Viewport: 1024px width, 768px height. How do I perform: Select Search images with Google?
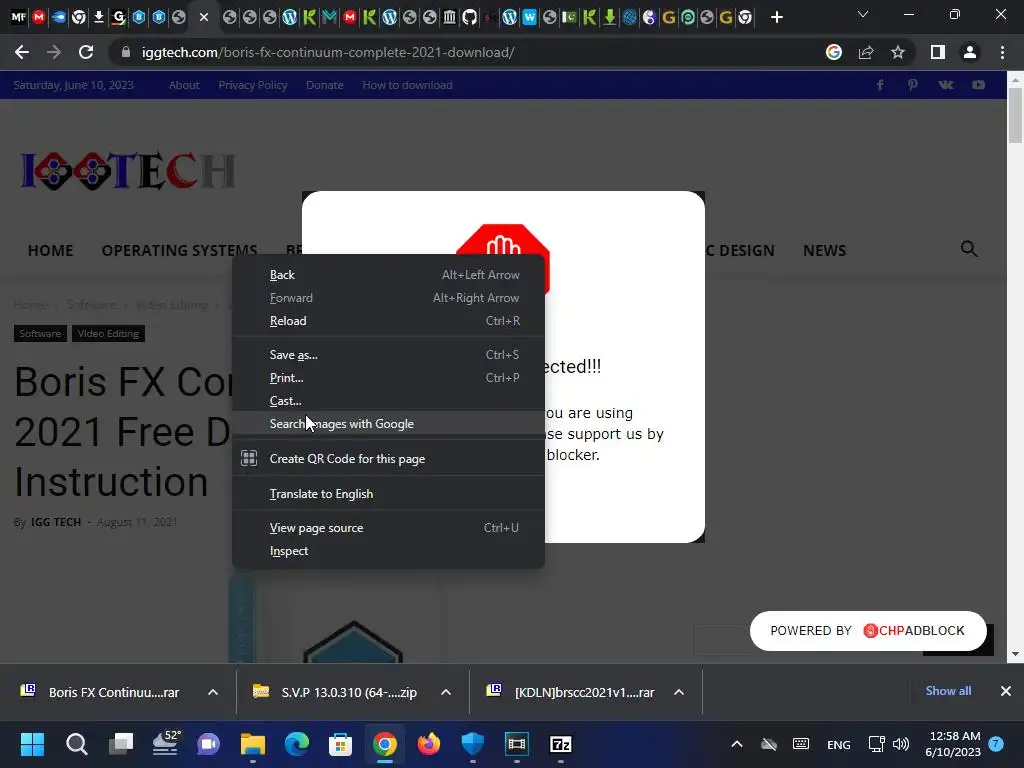tap(389, 424)
